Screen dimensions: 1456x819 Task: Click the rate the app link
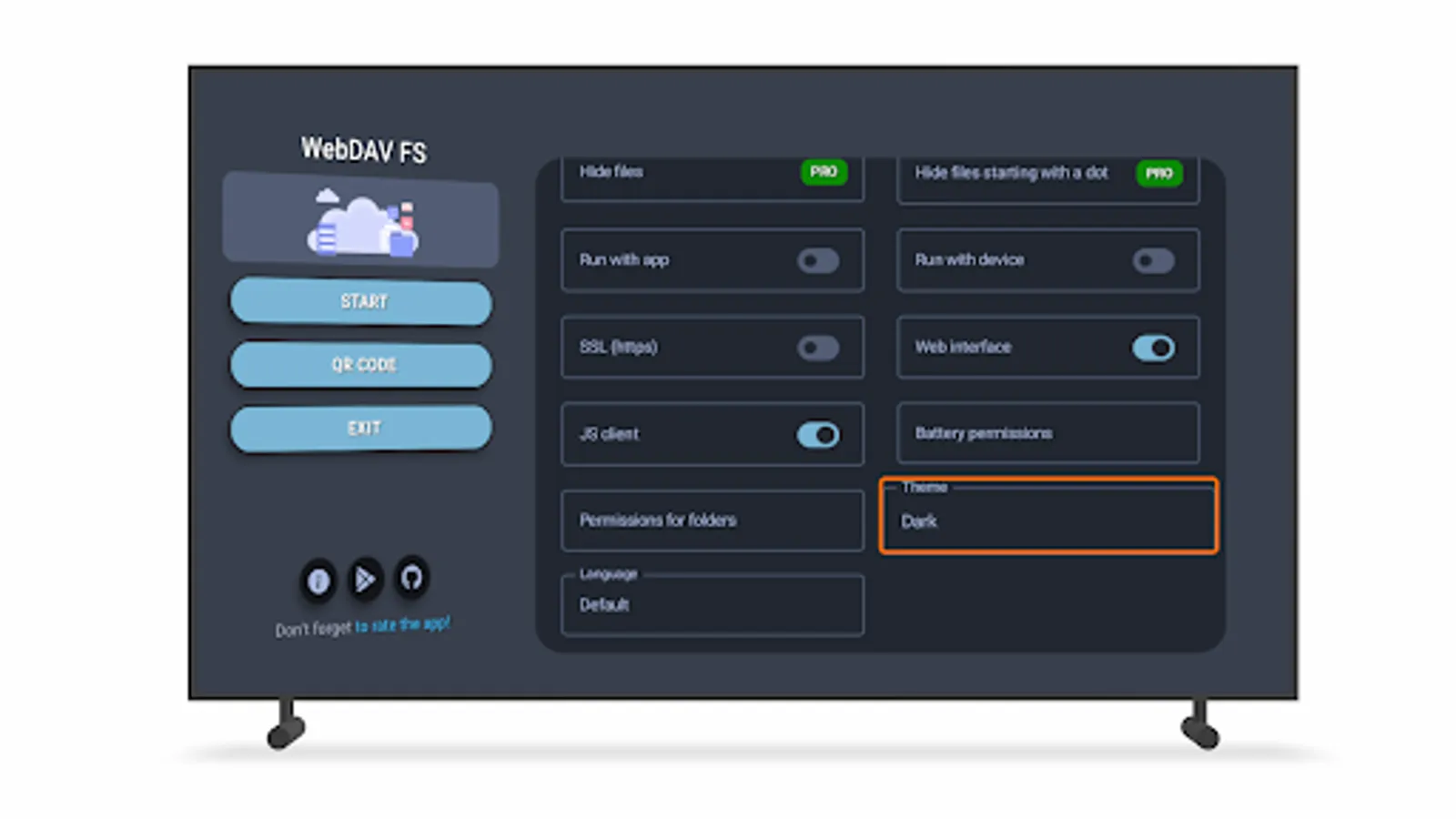click(400, 625)
